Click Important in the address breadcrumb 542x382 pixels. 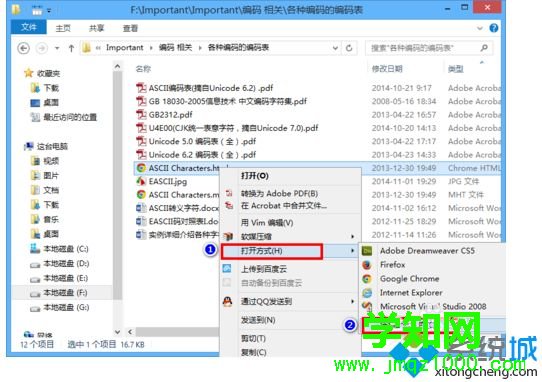(x=124, y=48)
